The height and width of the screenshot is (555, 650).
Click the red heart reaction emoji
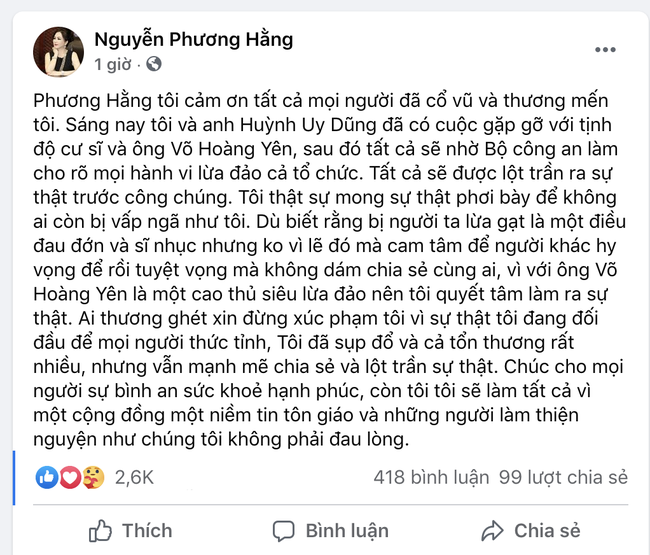point(69,478)
